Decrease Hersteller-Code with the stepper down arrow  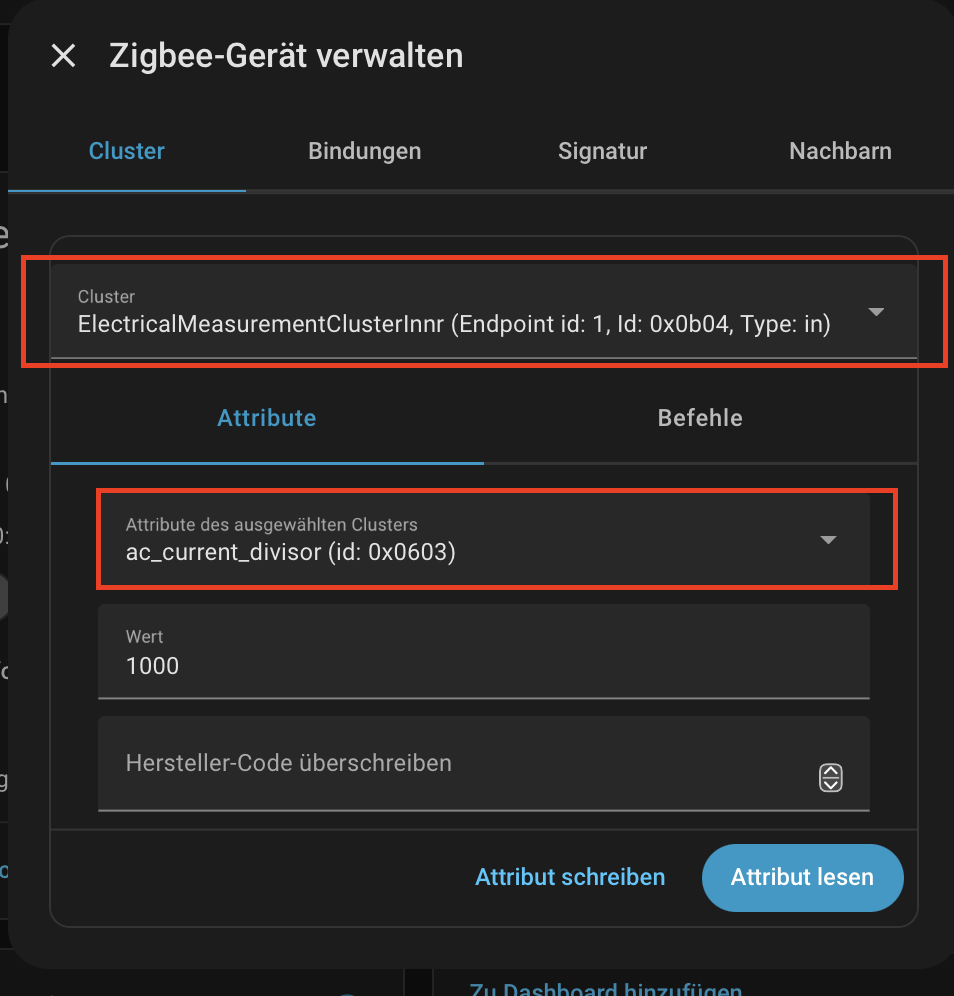coord(831,784)
